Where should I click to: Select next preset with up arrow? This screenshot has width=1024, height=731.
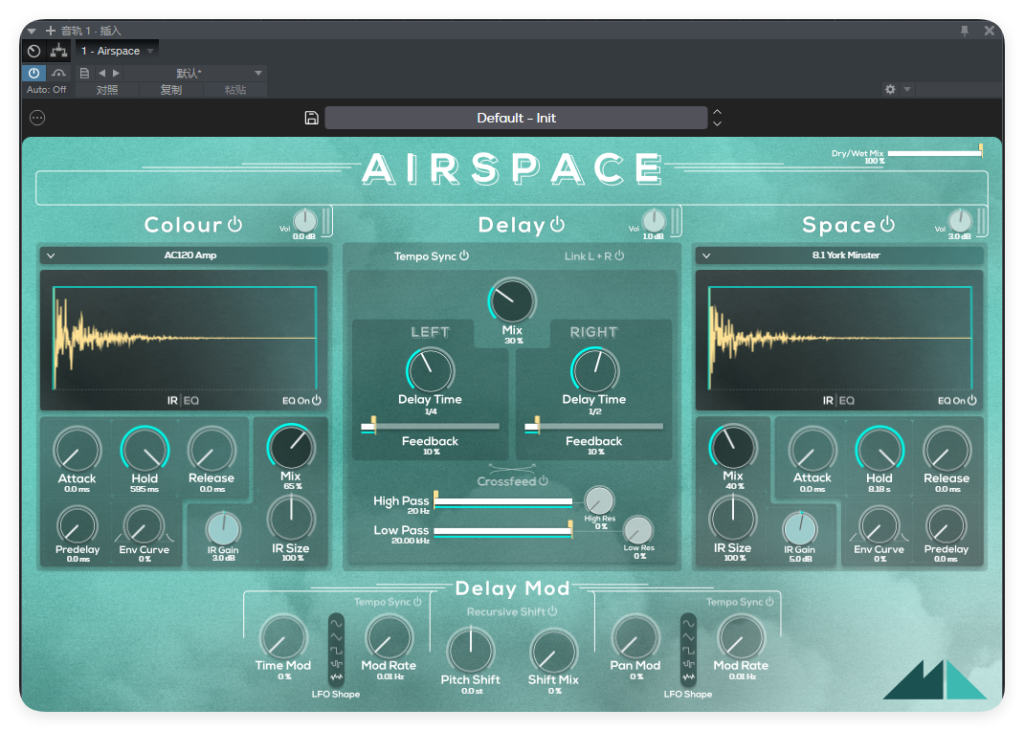pyautogui.click(x=717, y=112)
